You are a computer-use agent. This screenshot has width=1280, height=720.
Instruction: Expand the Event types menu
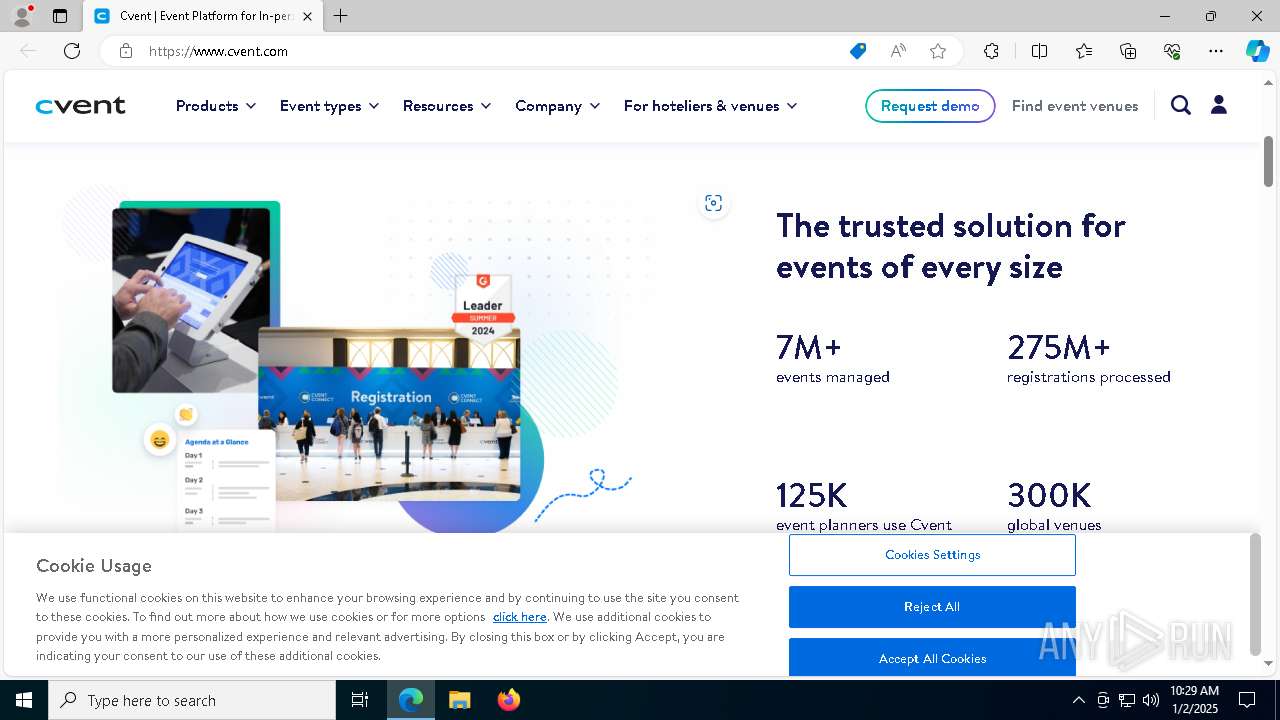330,106
